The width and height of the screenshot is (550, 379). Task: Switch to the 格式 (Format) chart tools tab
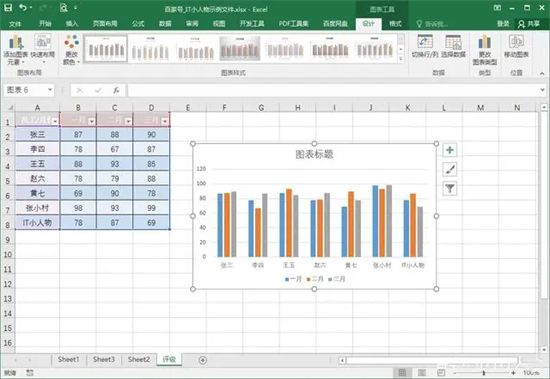(x=395, y=24)
